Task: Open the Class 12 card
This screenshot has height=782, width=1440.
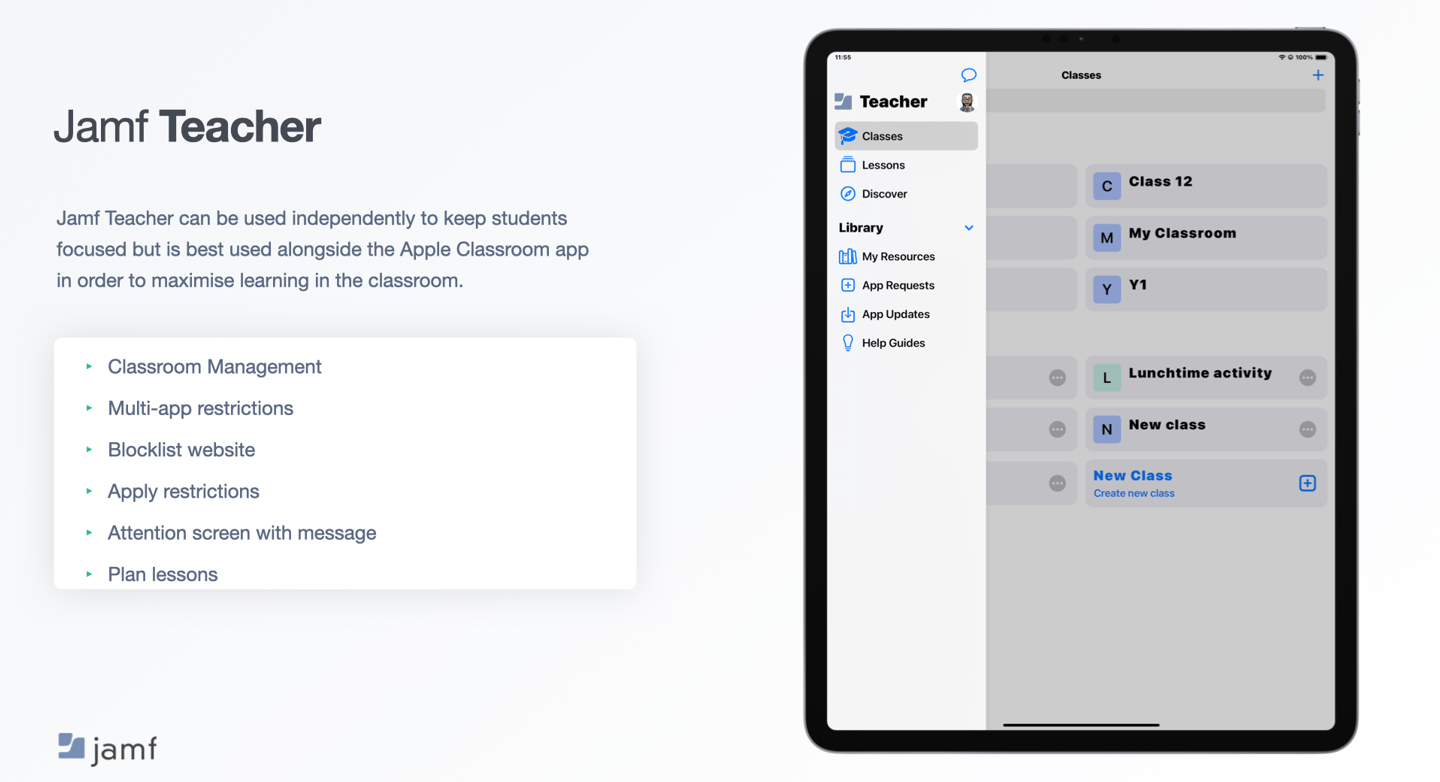Action: (x=1206, y=186)
